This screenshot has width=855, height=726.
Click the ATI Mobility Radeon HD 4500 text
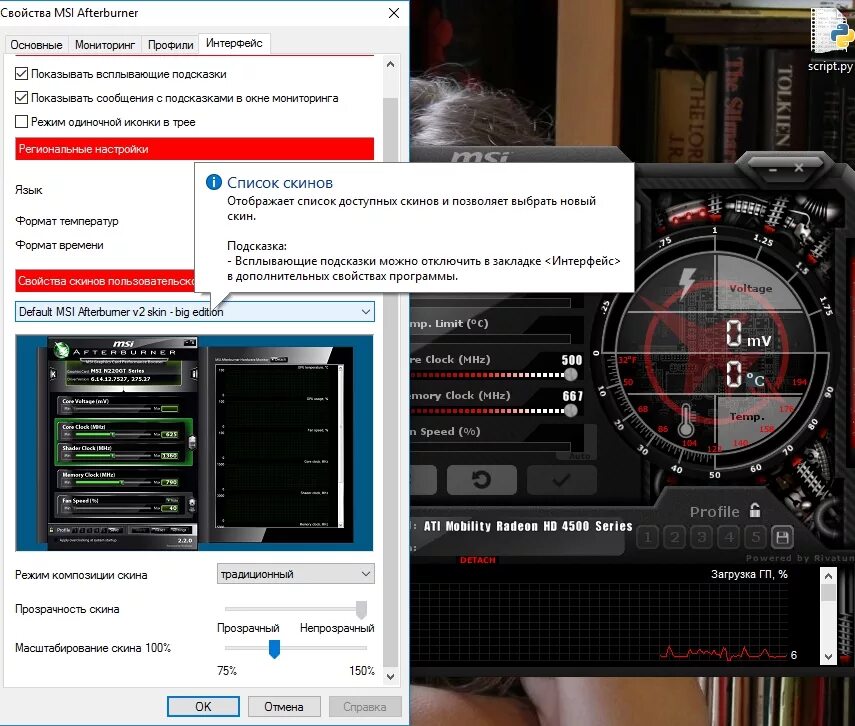[528, 526]
